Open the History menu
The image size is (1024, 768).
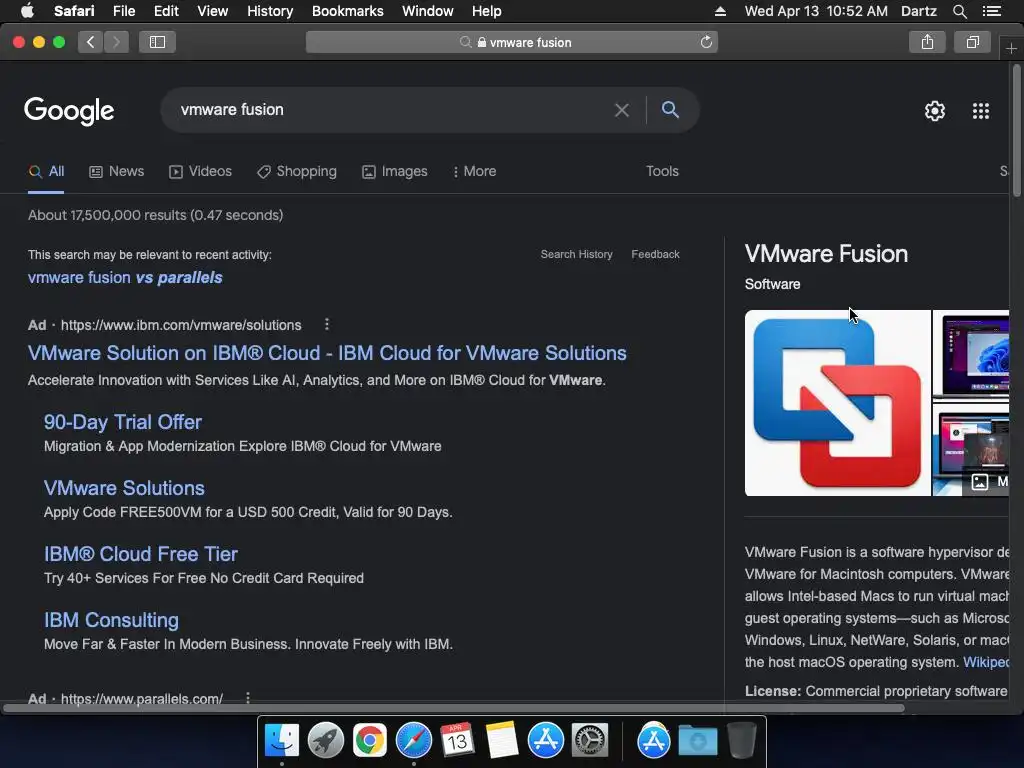[270, 11]
